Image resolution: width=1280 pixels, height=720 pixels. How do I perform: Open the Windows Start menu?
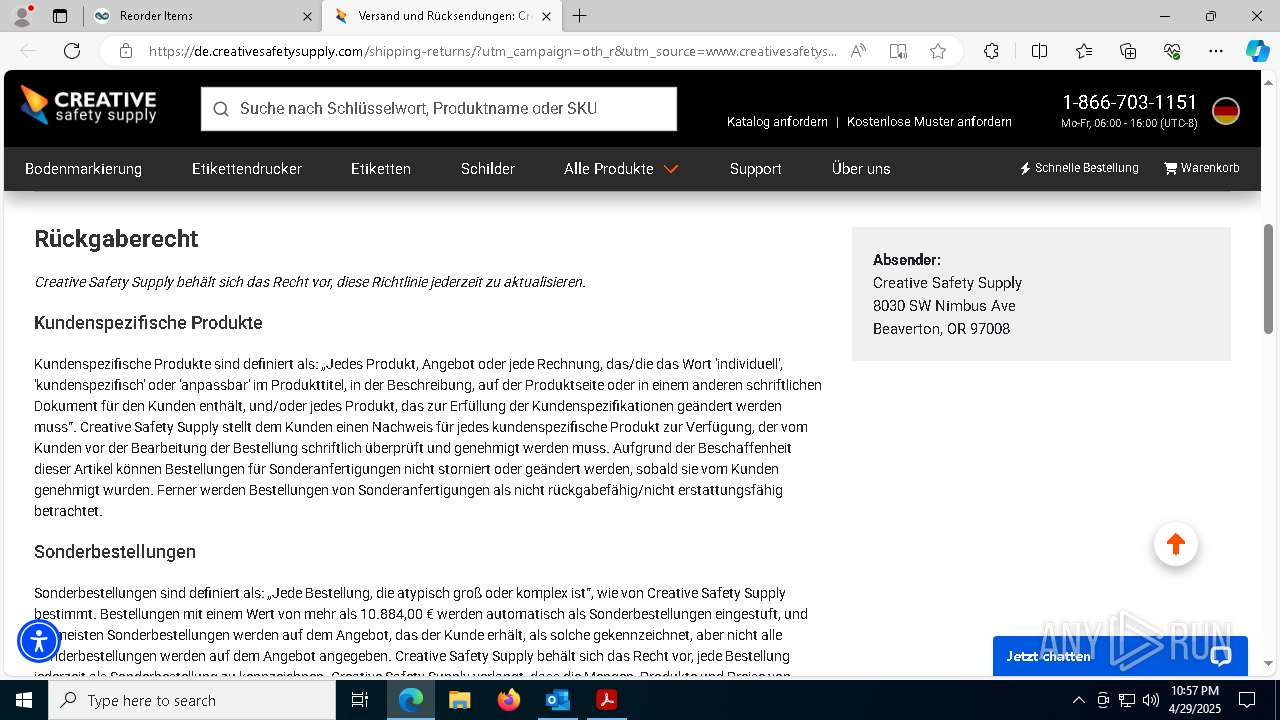[24, 700]
